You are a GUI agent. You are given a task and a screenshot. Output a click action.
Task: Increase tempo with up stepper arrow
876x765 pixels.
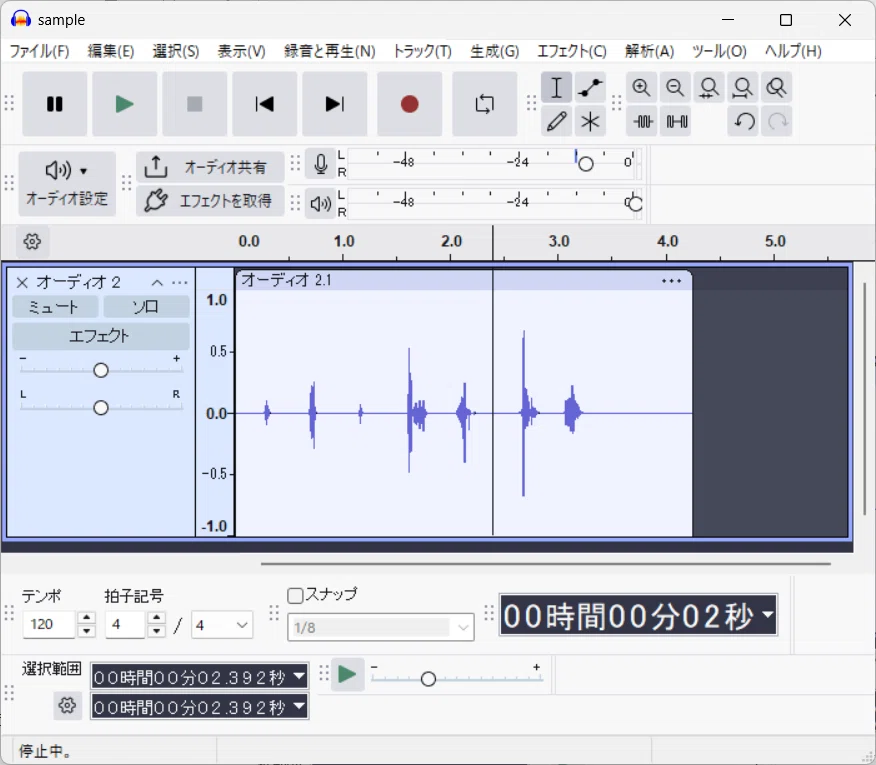86,617
